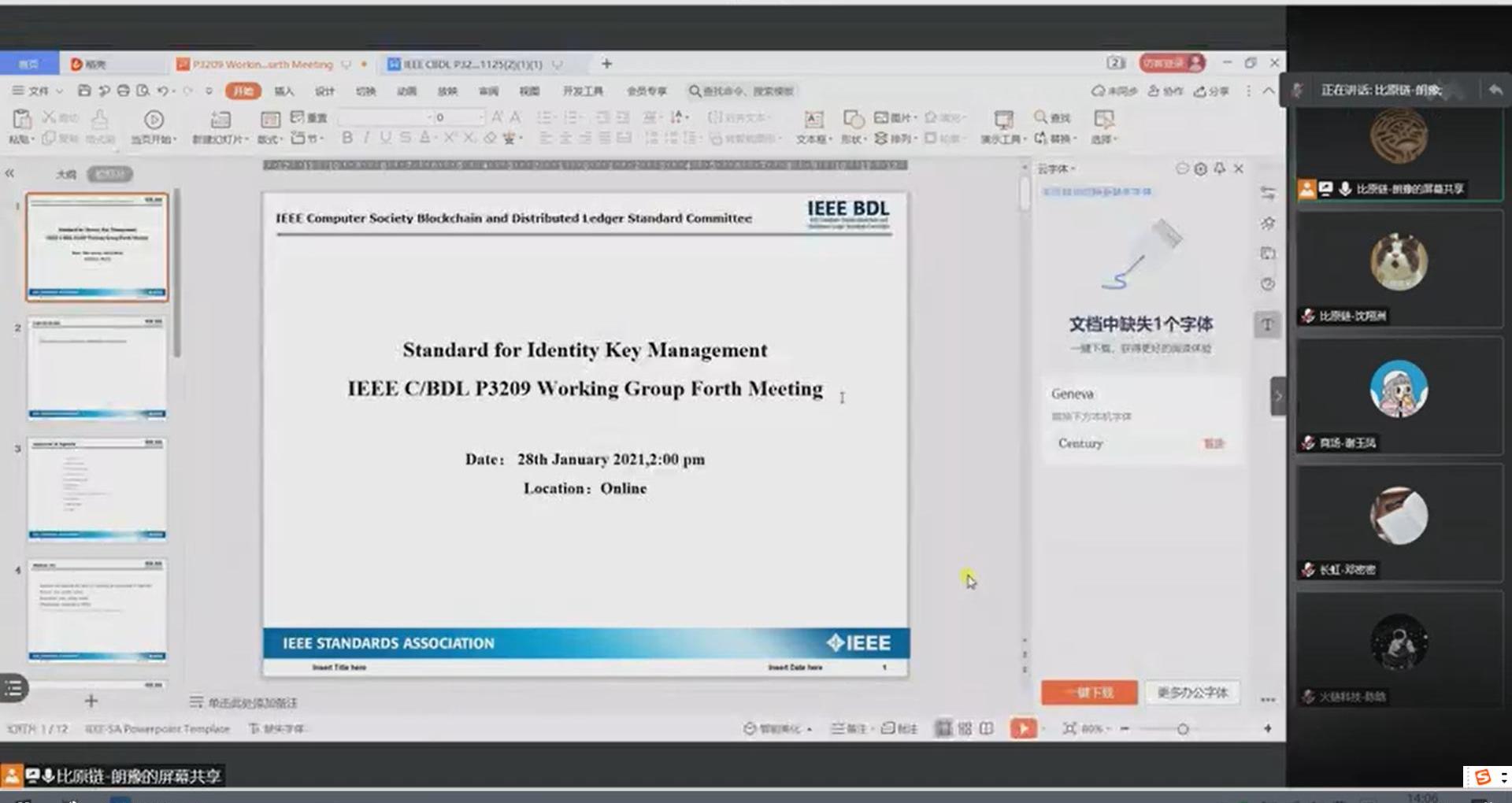Click the Save icon in quick toolbar
Viewport: 1512px width, 803px height.
coord(84,91)
